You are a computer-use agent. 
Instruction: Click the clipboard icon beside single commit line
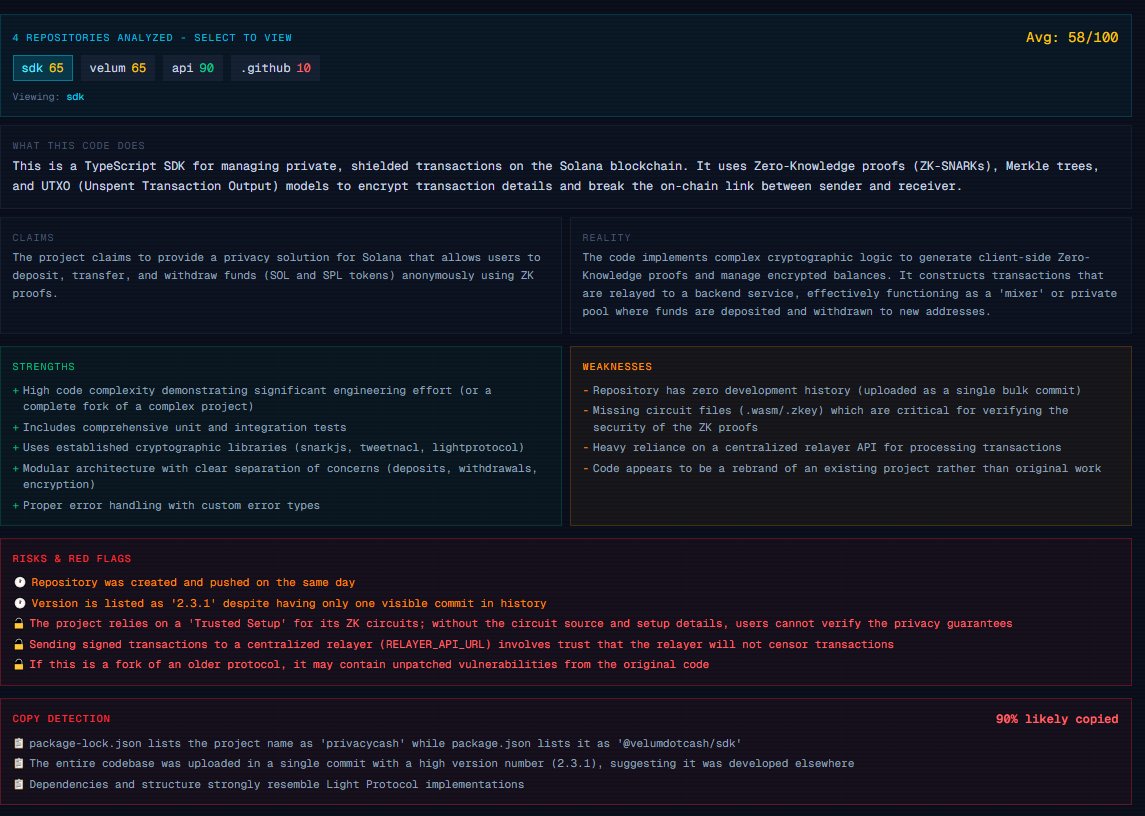[x=19, y=763]
